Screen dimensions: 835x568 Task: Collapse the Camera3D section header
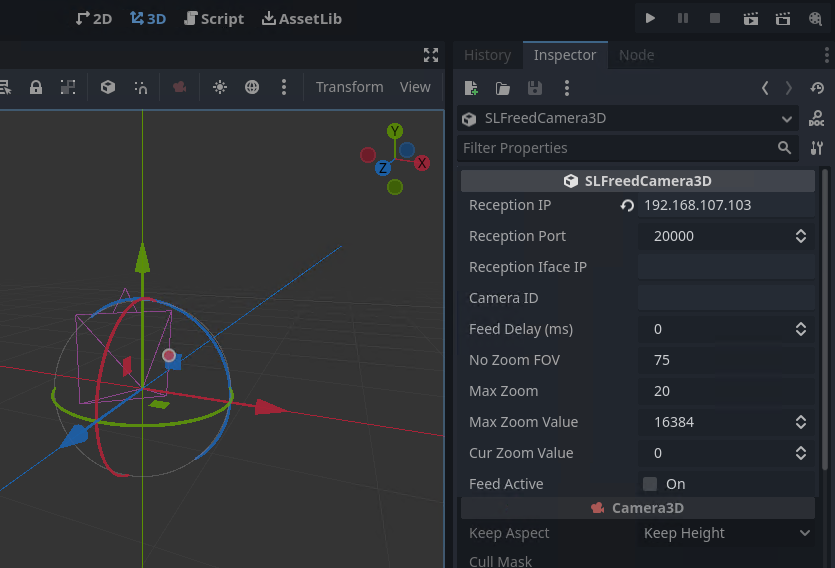[x=637, y=508]
